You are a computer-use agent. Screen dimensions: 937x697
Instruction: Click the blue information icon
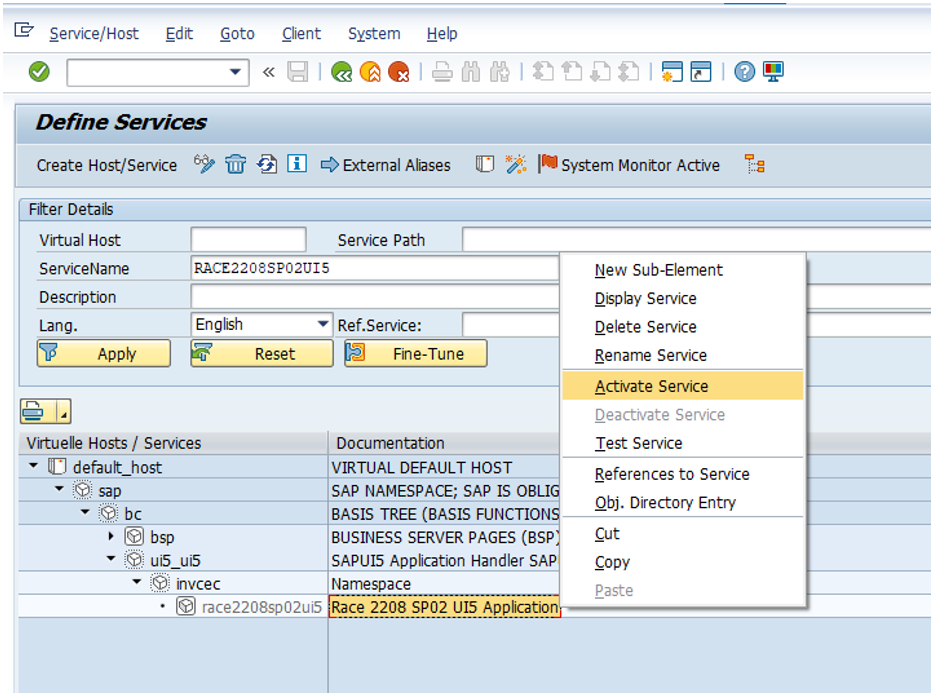(296, 165)
